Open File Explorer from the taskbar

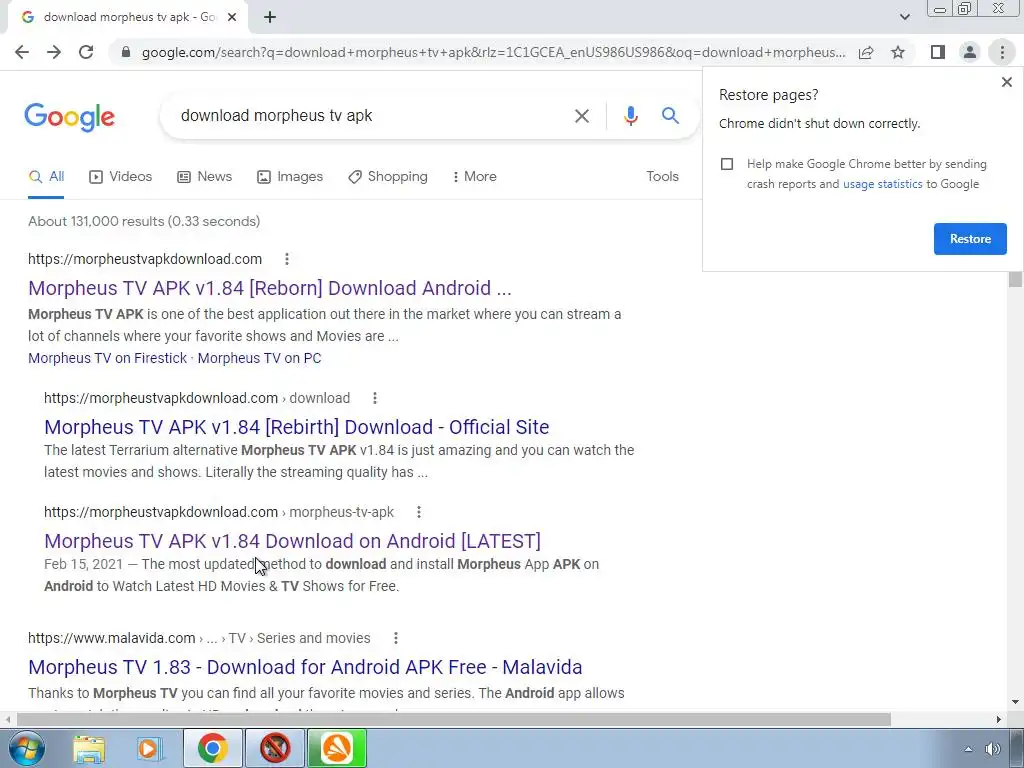(x=89, y=748)
